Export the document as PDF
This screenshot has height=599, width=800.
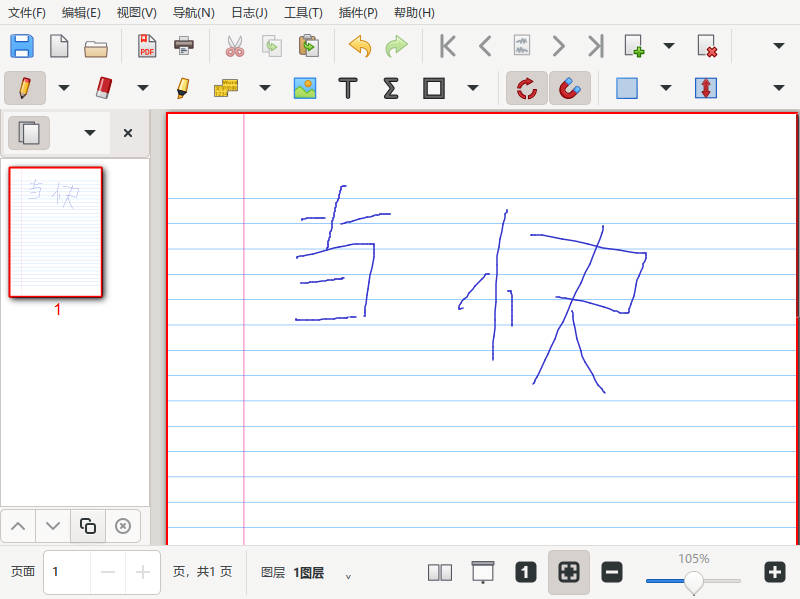(147, 46)
